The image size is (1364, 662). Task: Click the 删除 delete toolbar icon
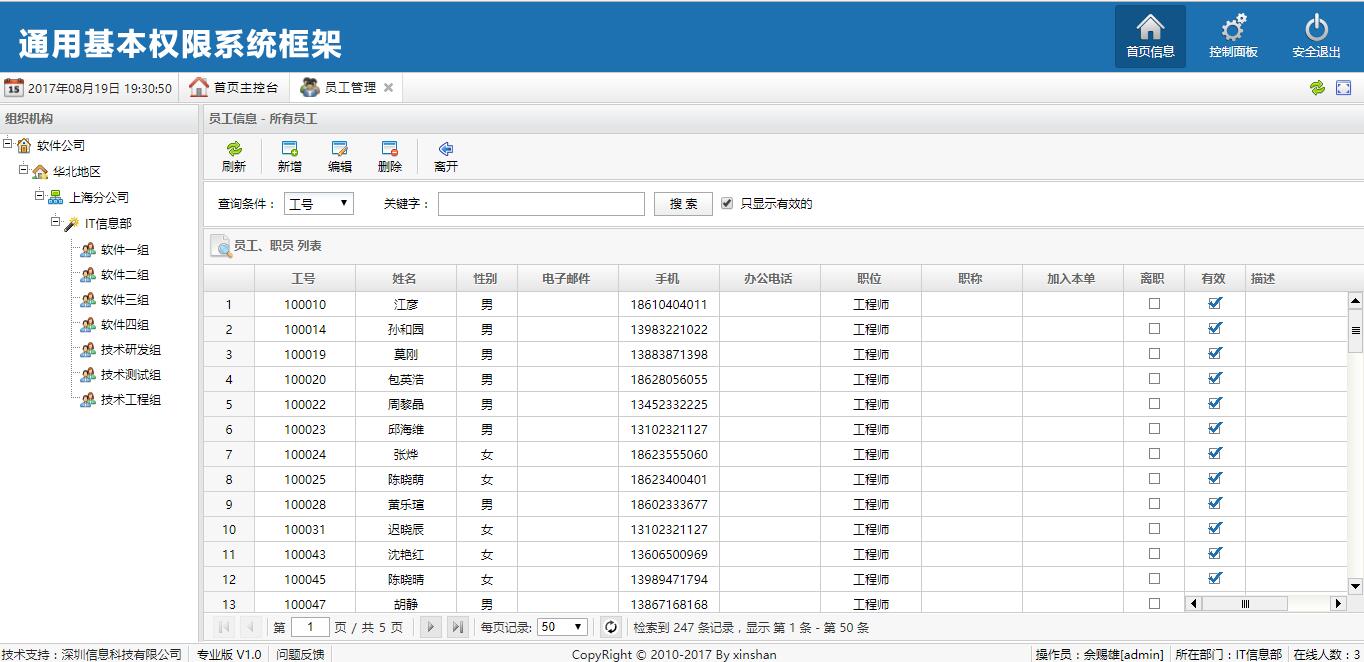coord(390,149)
